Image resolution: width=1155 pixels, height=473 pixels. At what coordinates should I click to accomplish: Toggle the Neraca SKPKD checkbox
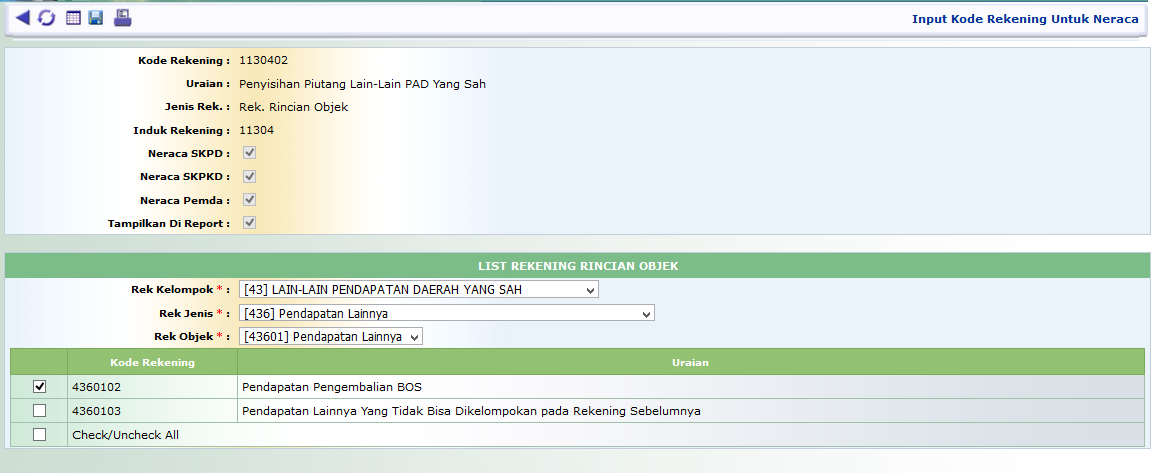tap(250, 176)
